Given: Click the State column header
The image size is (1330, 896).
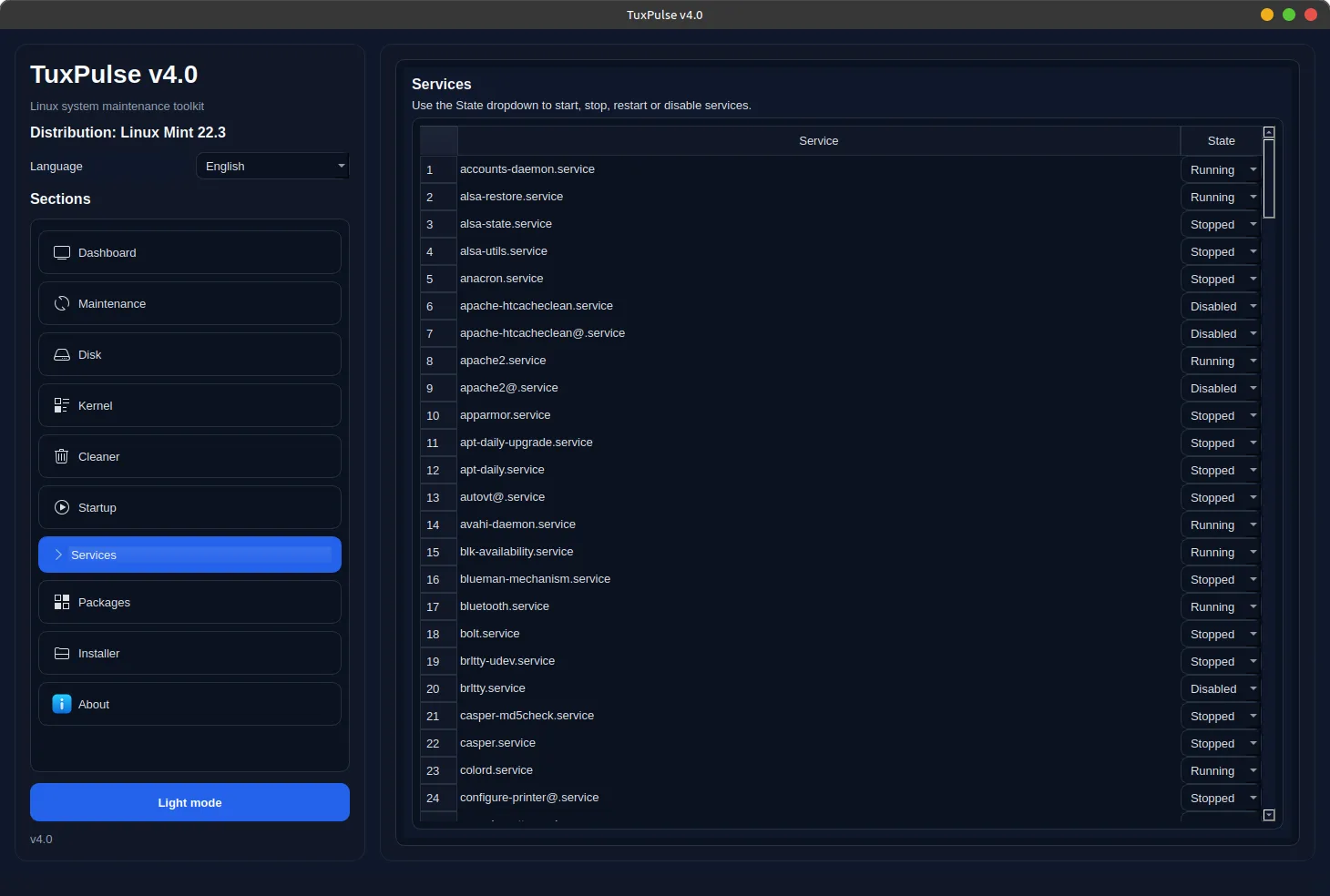Looking at the screenshot, I should [1221, 141].
